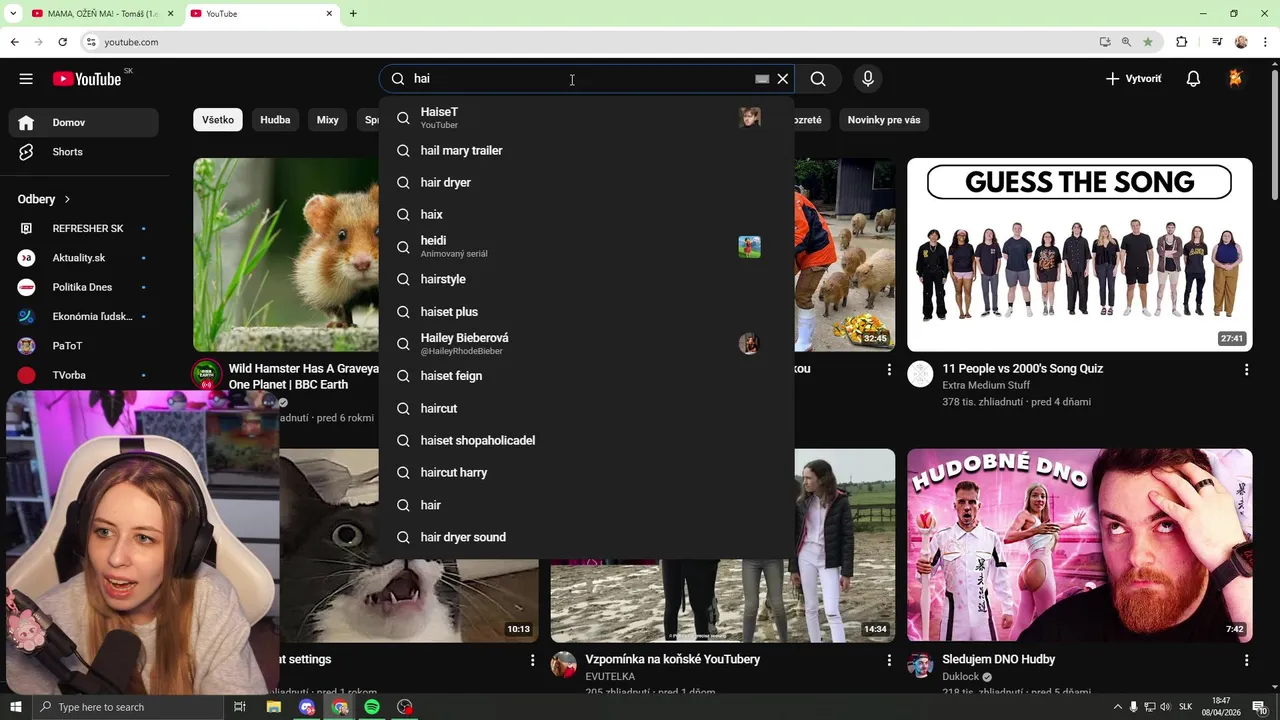Select the Mixy filter chip
Screen dimensions: 1280x720
328,120
